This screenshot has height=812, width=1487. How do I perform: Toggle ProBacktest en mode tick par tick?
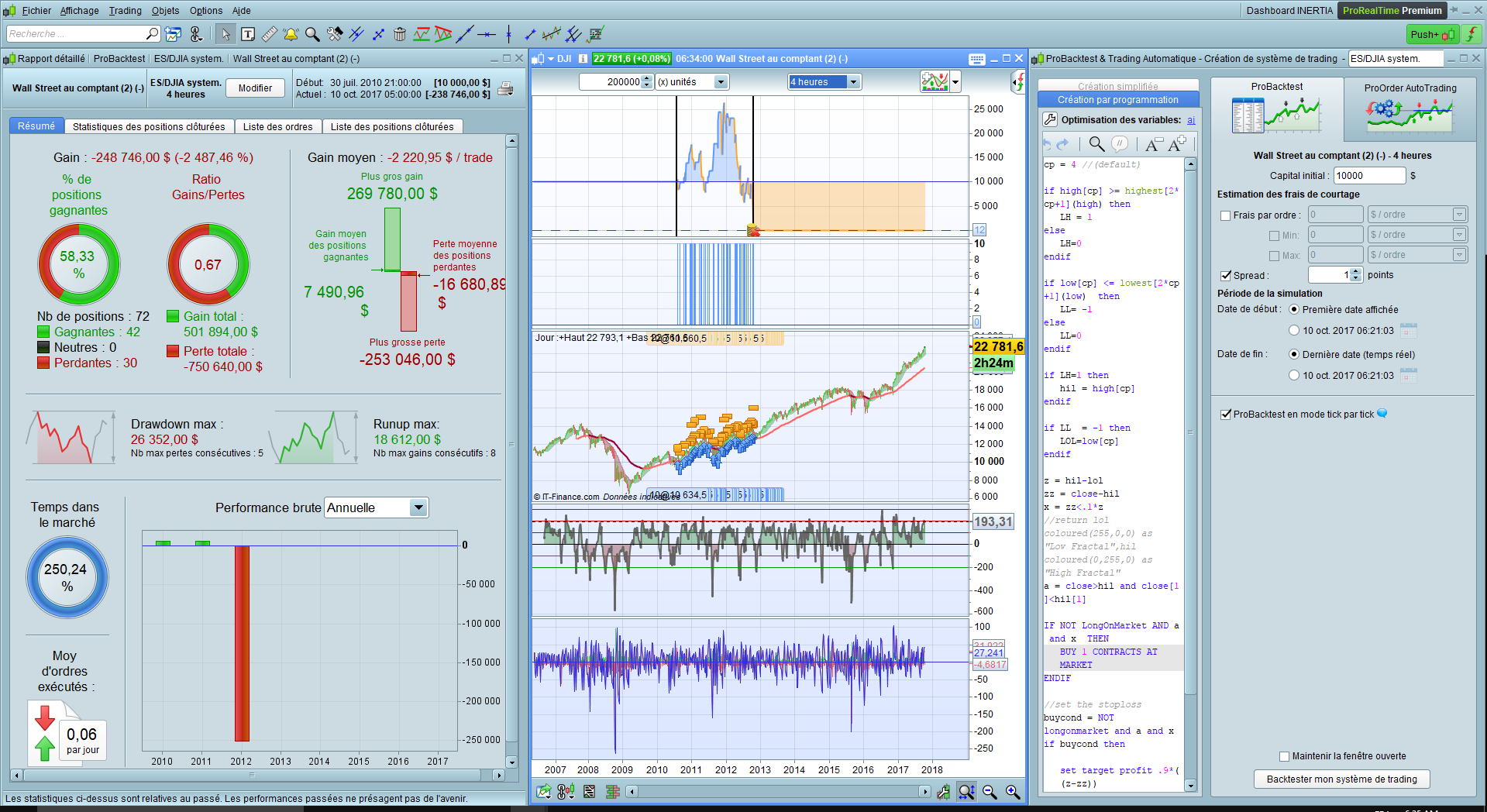tap(1225, 415)
